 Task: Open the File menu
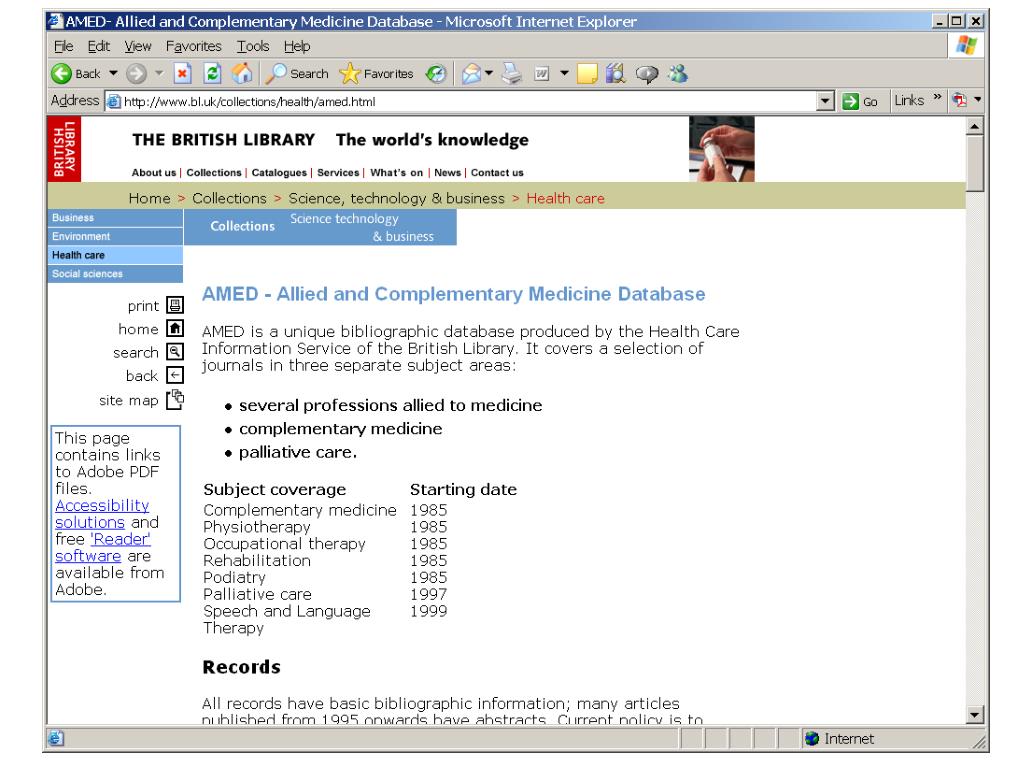click(x=63, y=46)
